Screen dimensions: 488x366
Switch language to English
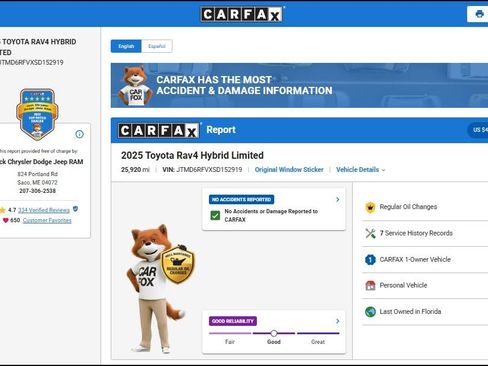[126, 46]
